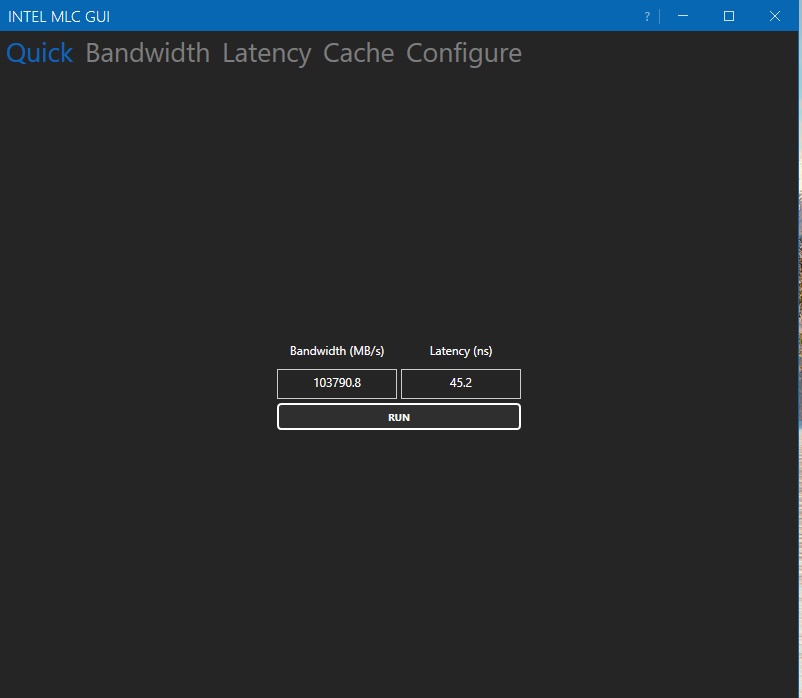Close the INTEL MLC GUI window
The image size is (802, 698).
tap(775, 16)
